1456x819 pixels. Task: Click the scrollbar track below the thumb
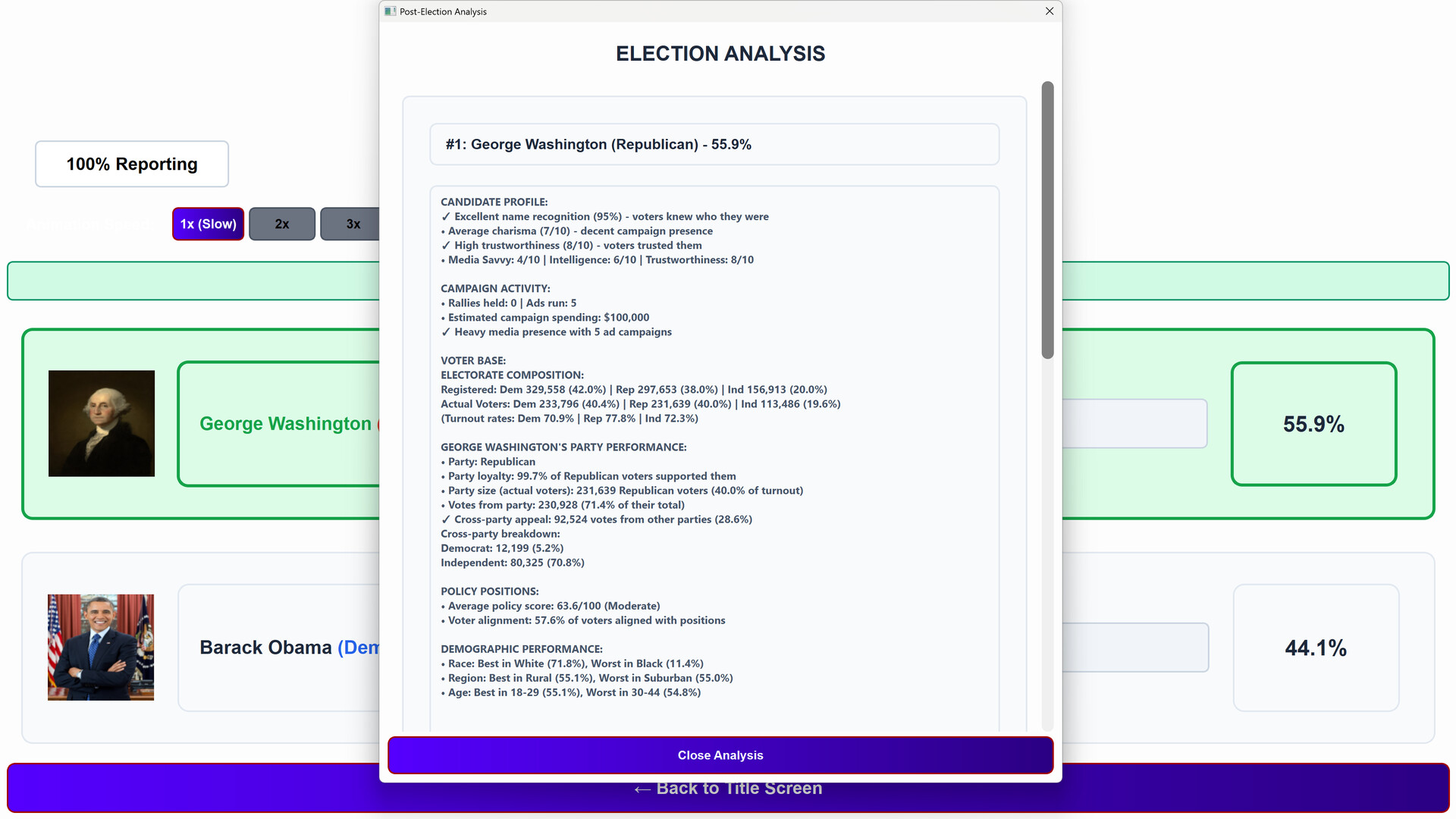pyautogui.click(x=1047, y=546)
